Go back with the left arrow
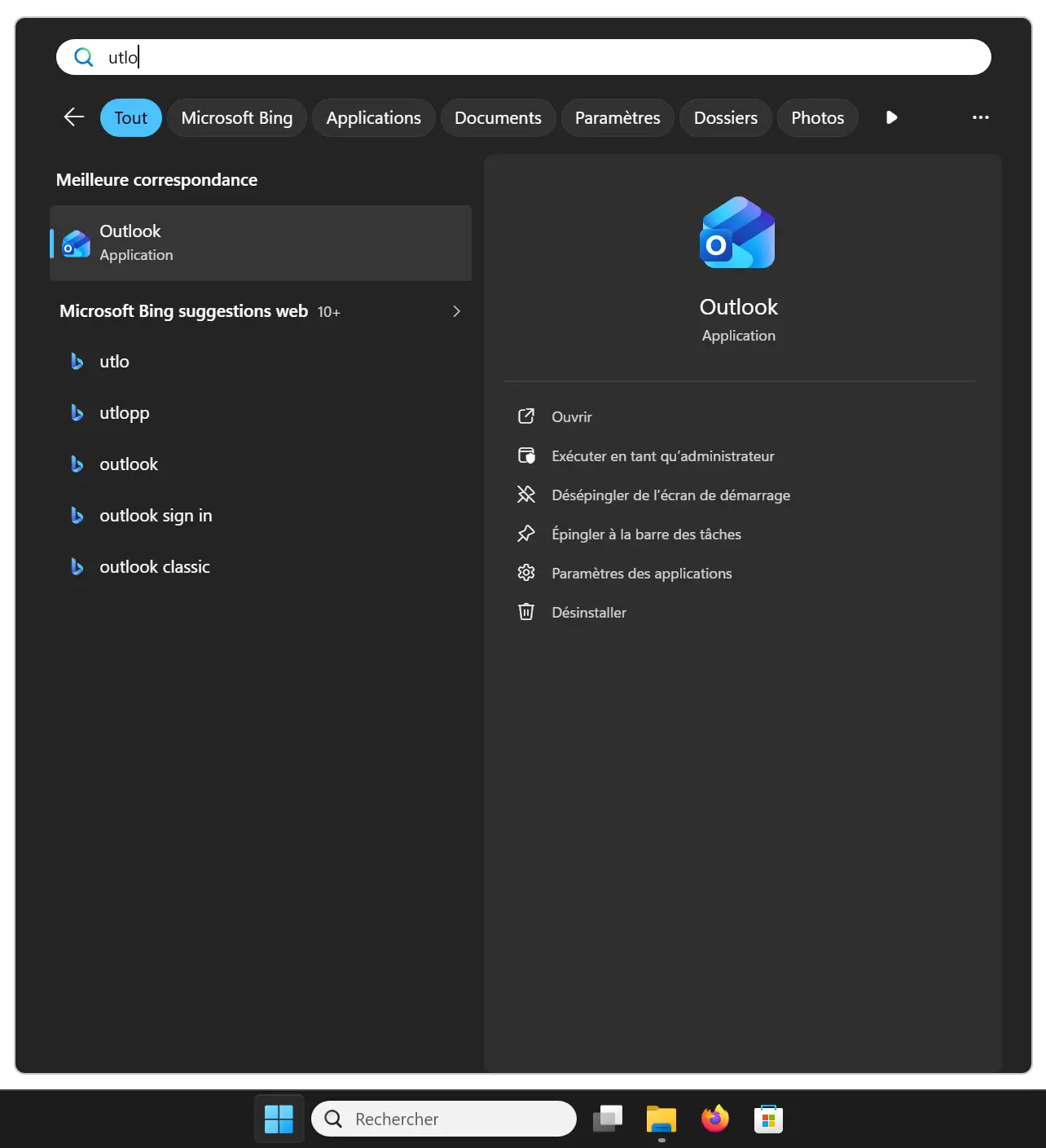This screenshot has height=1148, width=1046. coord(74,117)
